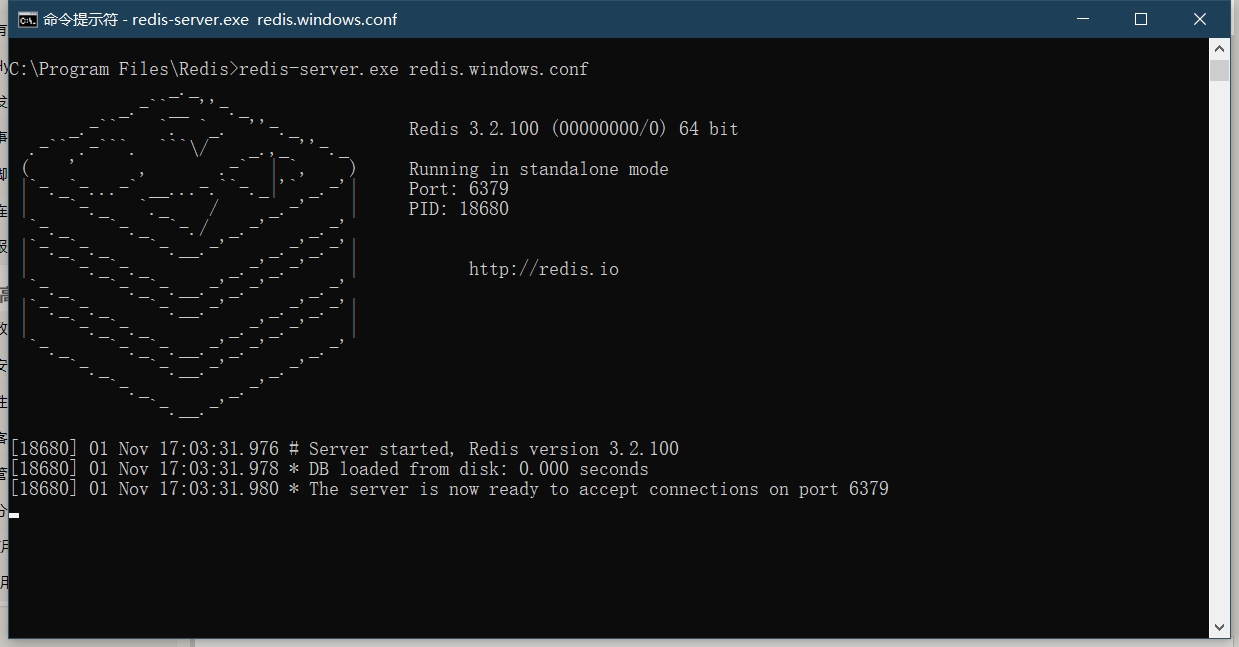Open the Command Prompt system menu icon
The height and width of the screenshot is (647, 1239).
[27, 19]
